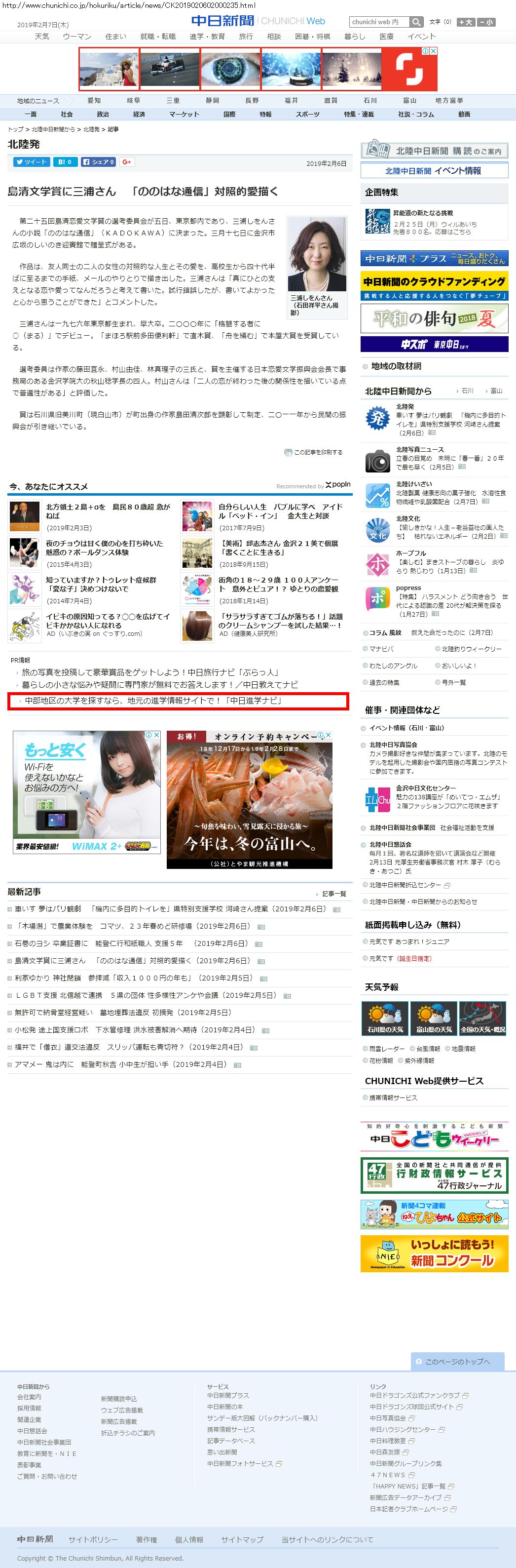The image size is (516, 1568).
Task: Open 平和の俳句 2018夏 banner
Action: click(x=435, y=318)
